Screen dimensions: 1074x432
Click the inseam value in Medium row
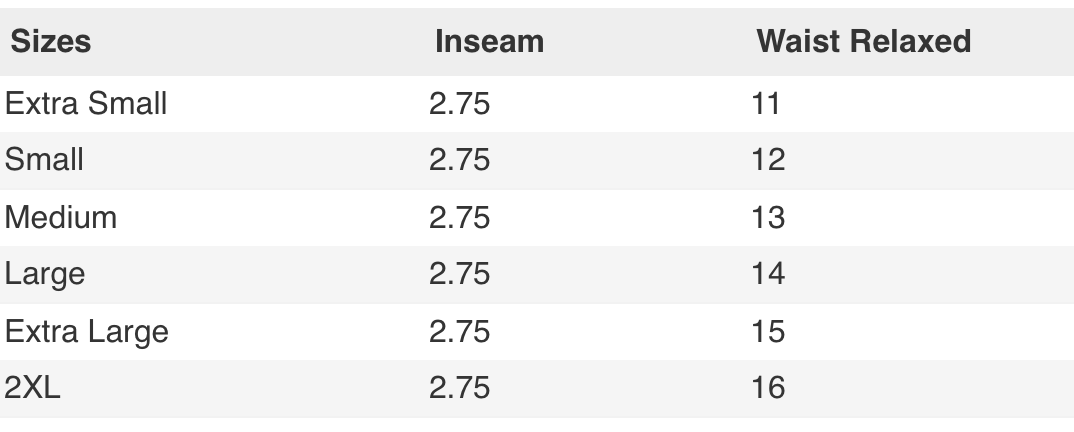point(459,216)
